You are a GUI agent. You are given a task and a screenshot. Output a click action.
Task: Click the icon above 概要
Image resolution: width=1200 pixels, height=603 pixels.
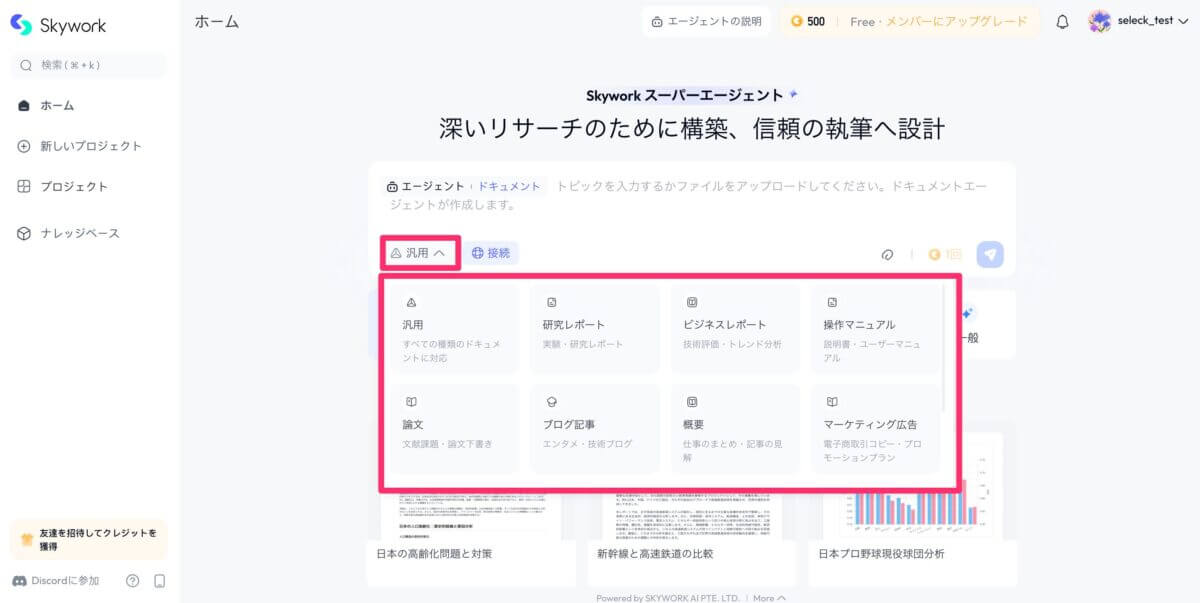click(x=691, y=402)
